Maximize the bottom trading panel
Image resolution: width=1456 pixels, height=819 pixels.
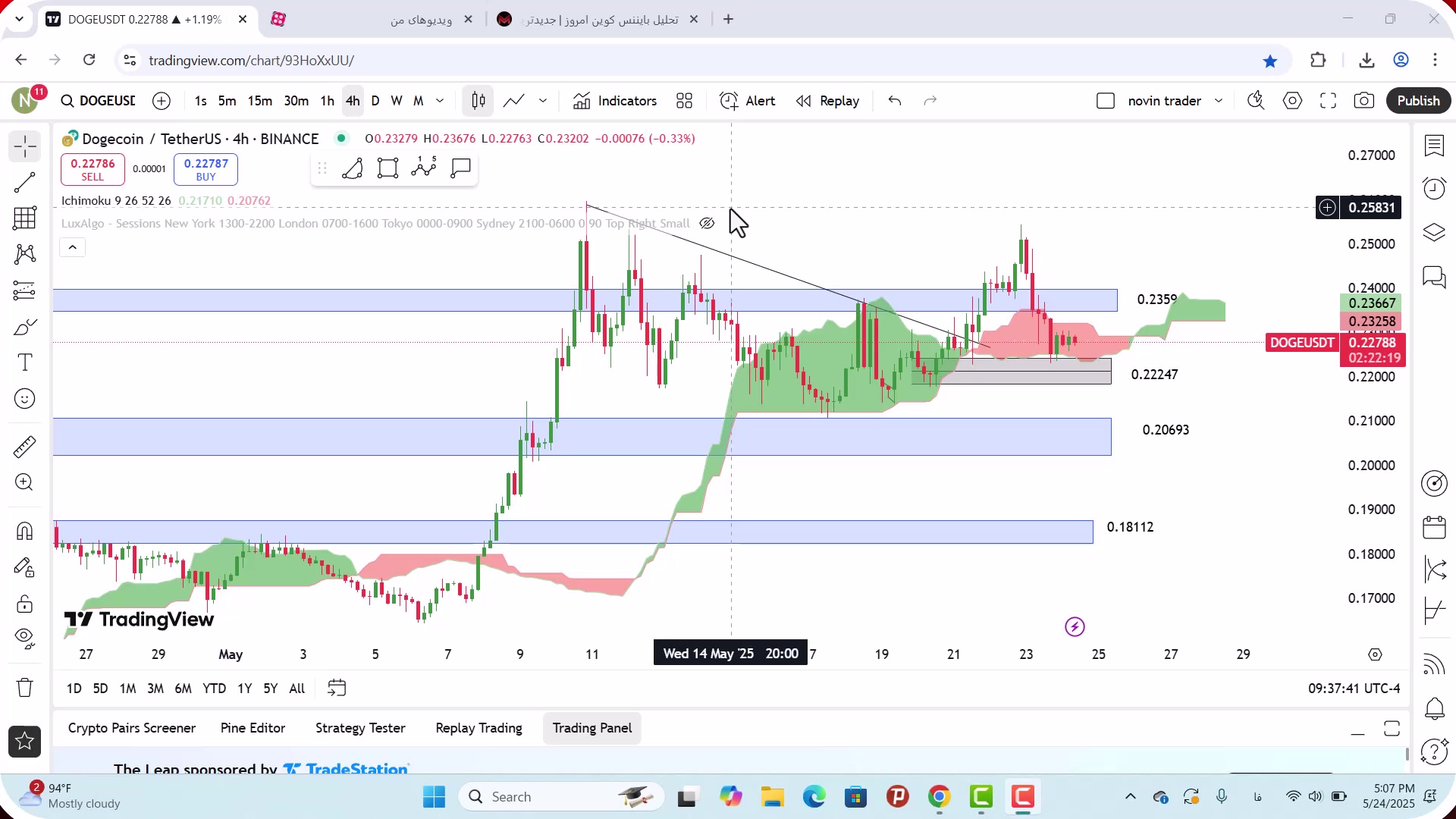coord(1392,729)
